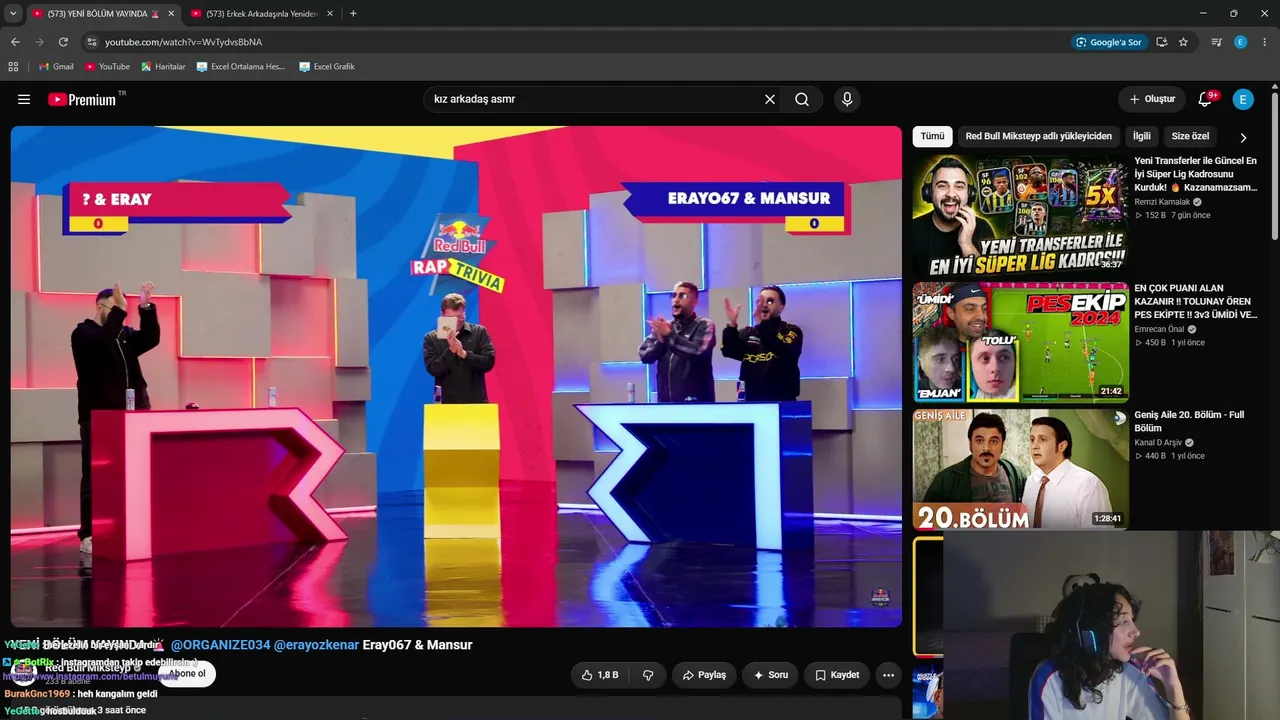Viewport: 1280px width, 720px height.
Task: Go forward in the browser
Action: point(39,42)
